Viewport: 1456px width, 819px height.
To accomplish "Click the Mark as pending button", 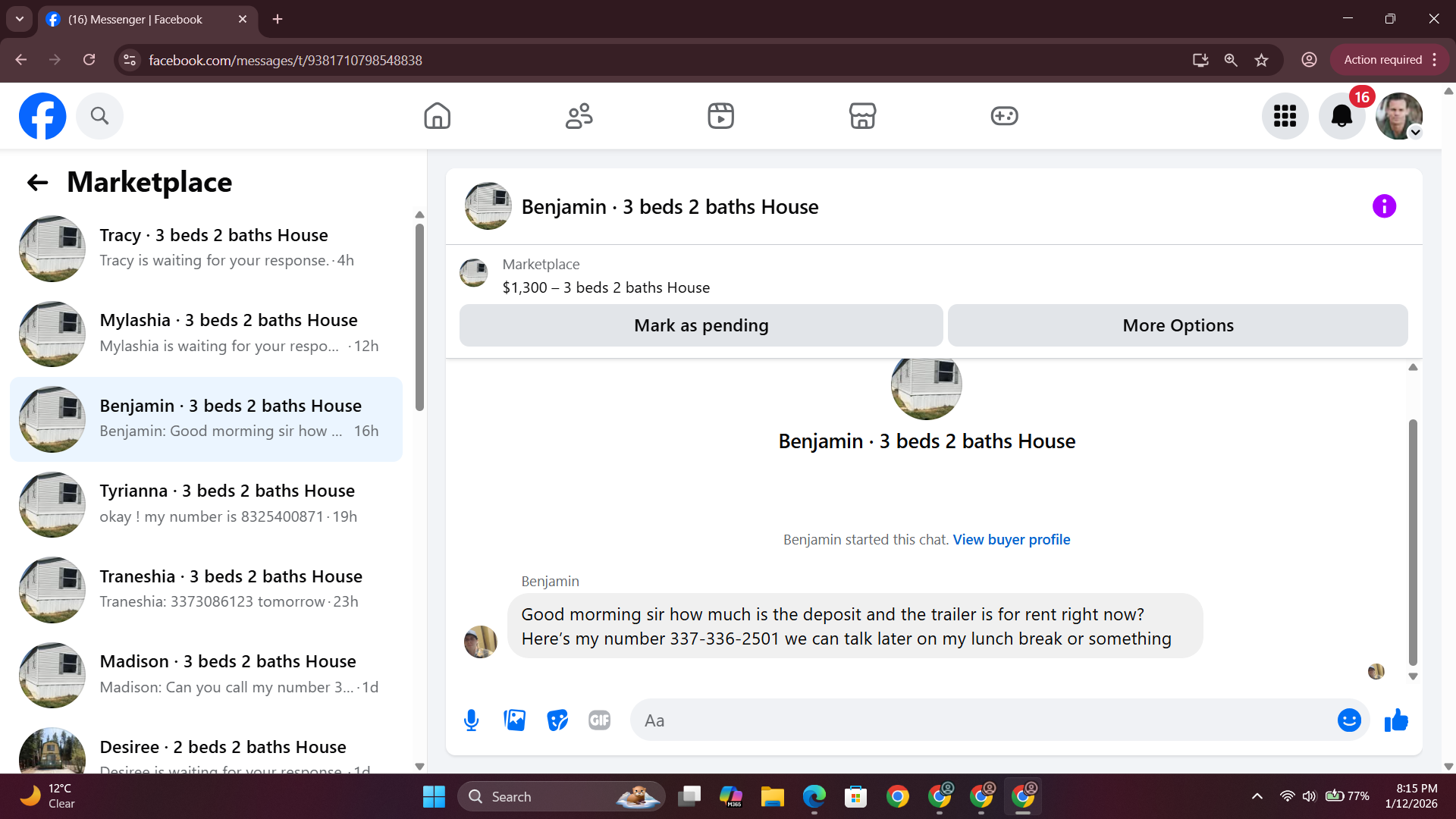I will (701, 325).
